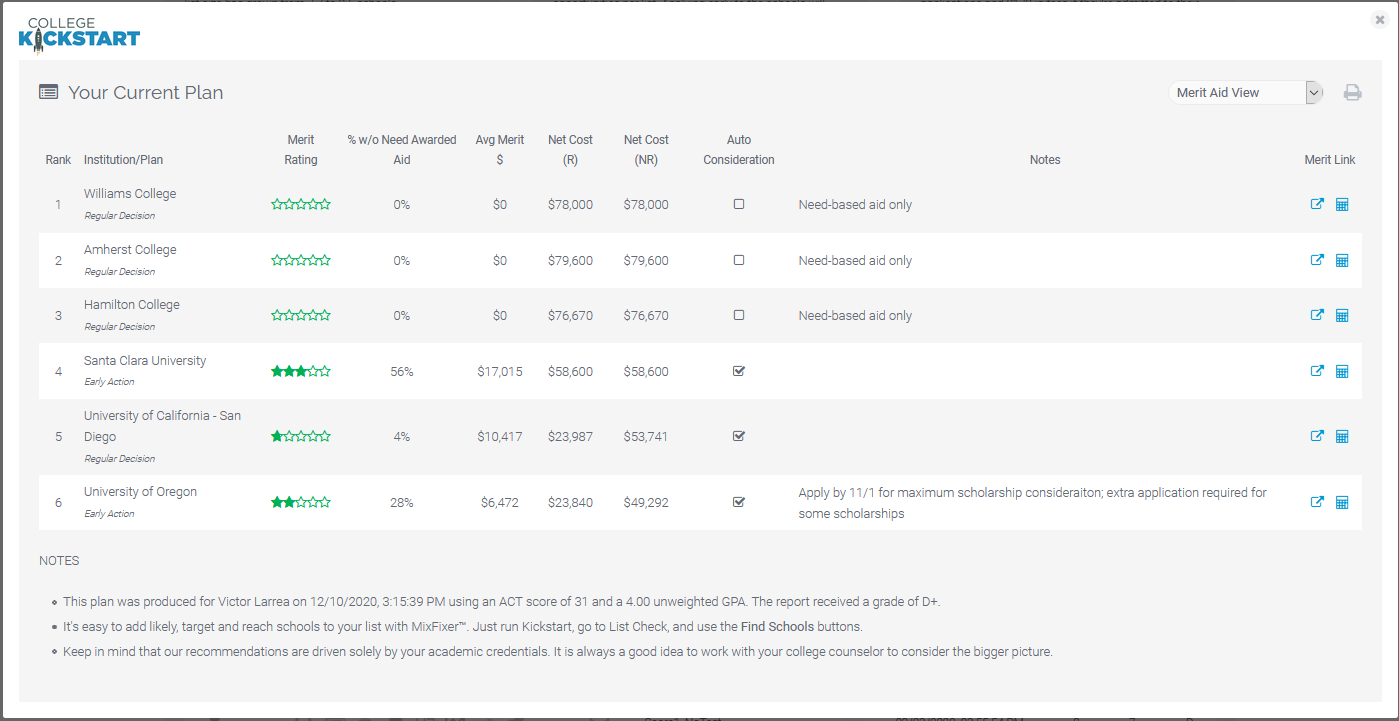Open Williams College merit external link

(x=1317, y=204)
